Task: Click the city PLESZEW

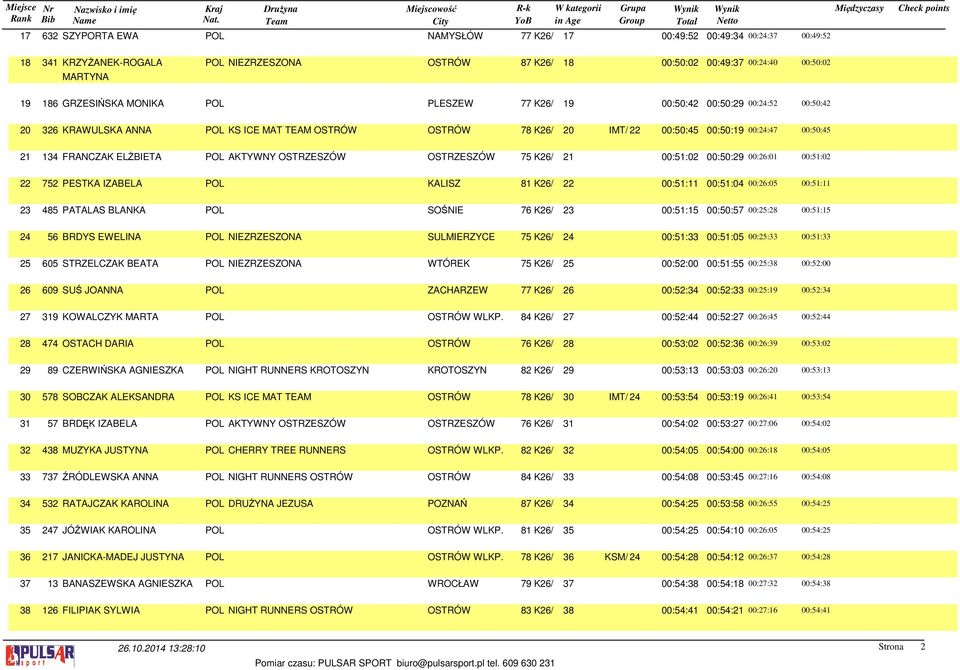Action: (x=450, y=104)
